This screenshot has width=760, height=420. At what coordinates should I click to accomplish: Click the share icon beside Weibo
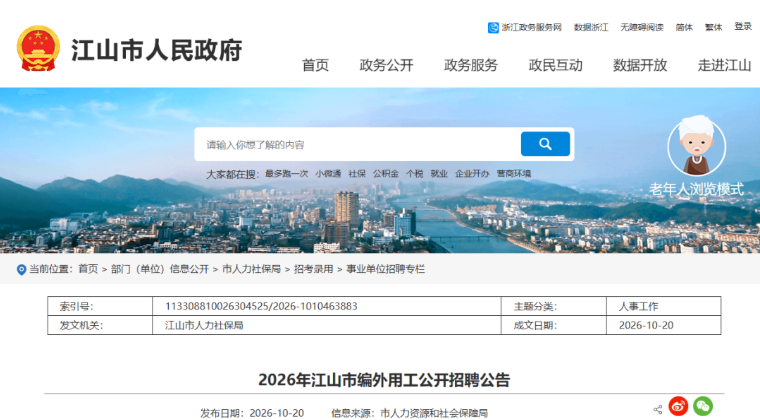point(658,409)
